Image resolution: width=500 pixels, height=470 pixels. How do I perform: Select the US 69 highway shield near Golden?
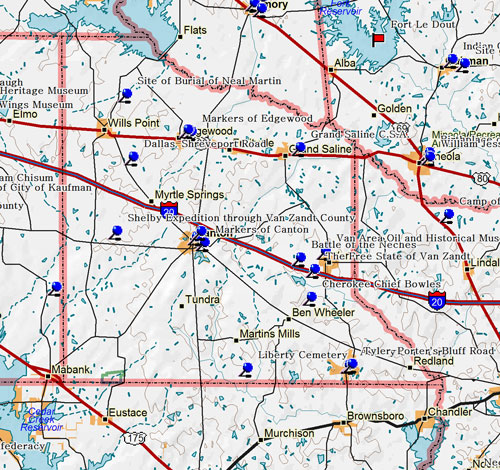pos(400,128)
